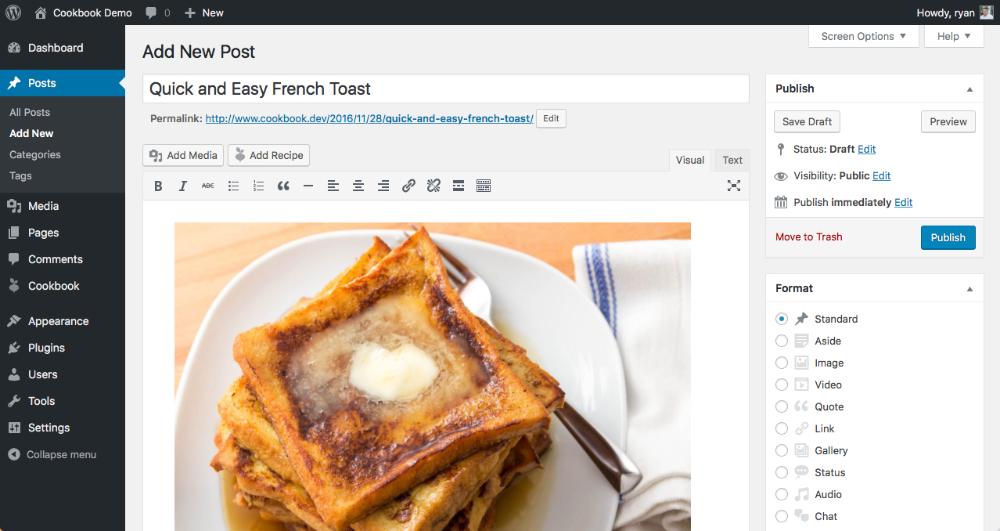Open the Add Recipe button
Screen dimensions: 1000x531
coord(268,155)
